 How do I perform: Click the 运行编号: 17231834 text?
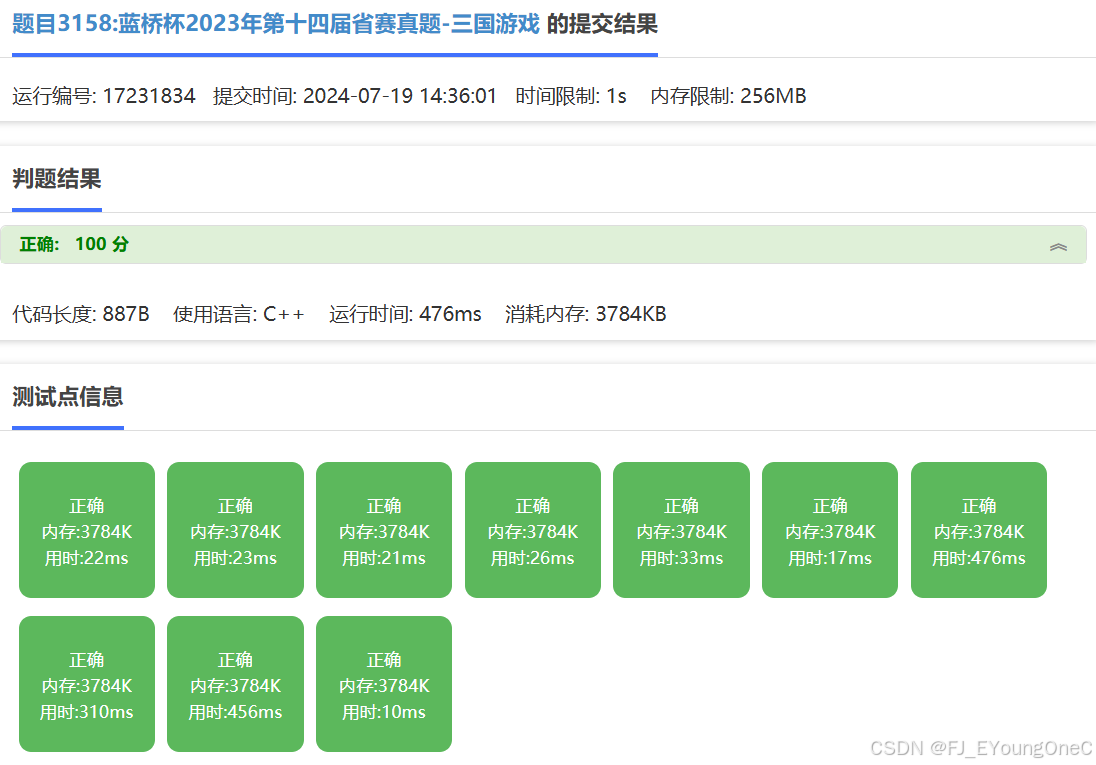(103, 96)
